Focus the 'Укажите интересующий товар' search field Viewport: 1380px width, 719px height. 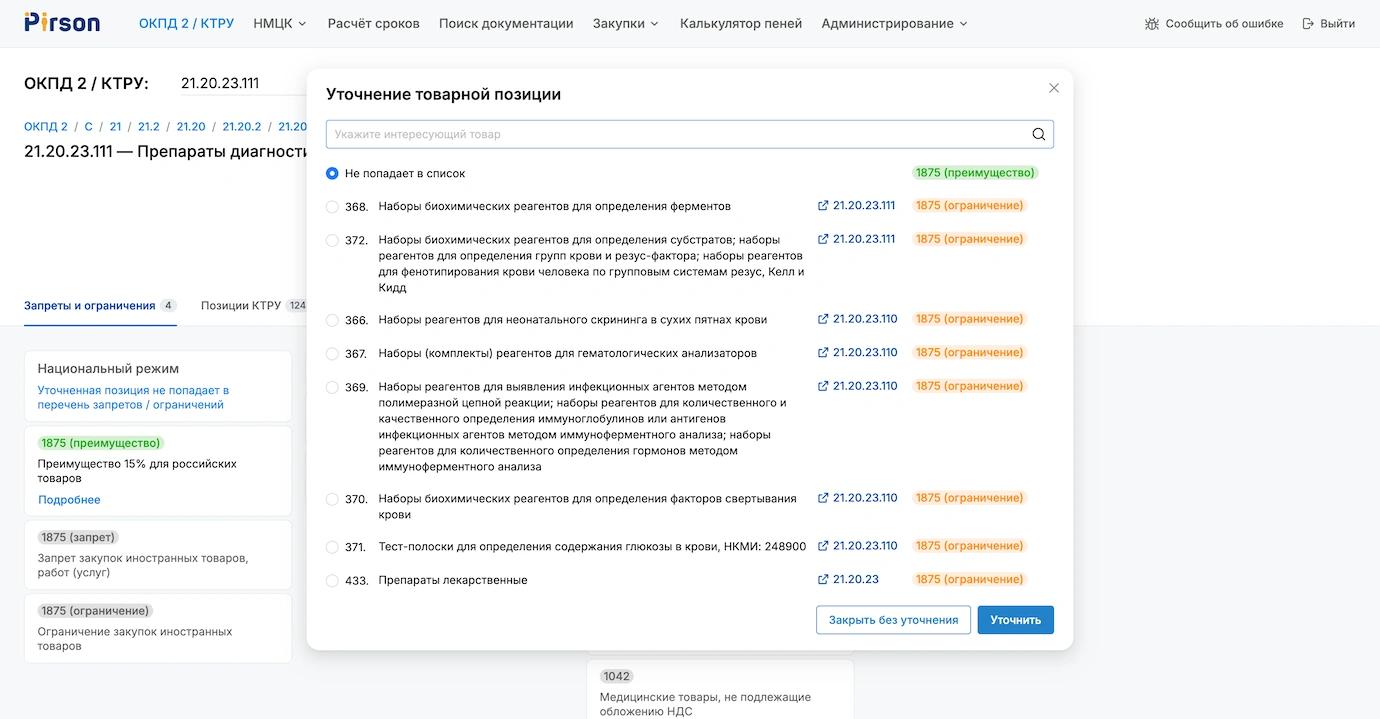coord(680,134)
